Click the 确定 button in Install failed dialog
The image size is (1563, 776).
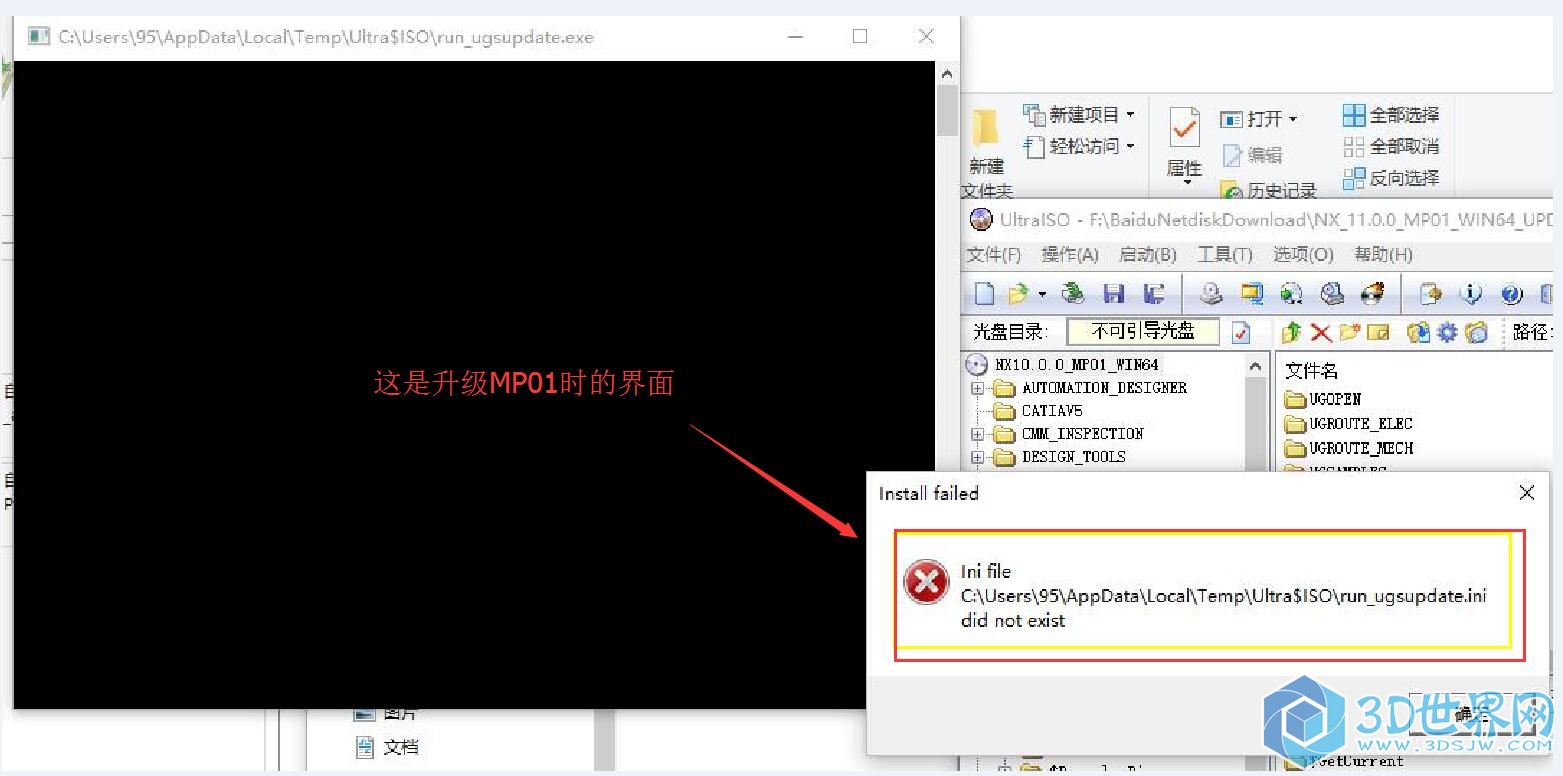pyautogui.click(x=1472, y=714)
